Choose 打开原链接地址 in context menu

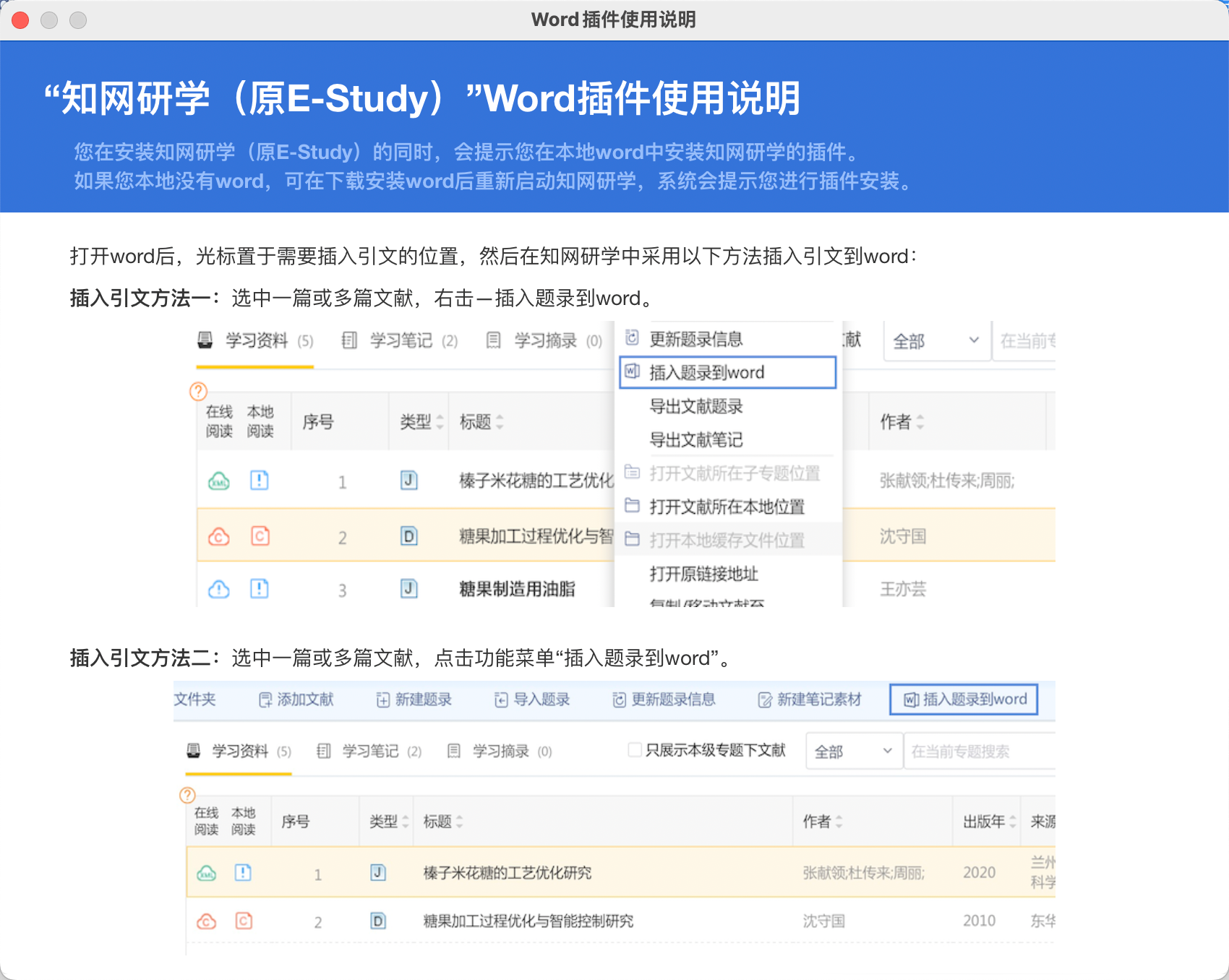[727, 574]
